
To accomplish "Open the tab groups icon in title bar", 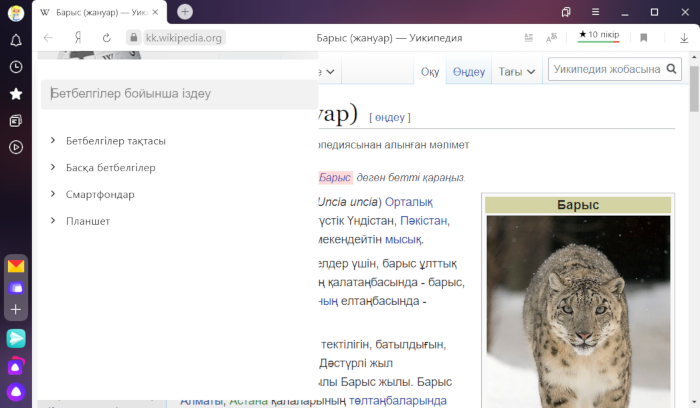I will tap(566, 12).
